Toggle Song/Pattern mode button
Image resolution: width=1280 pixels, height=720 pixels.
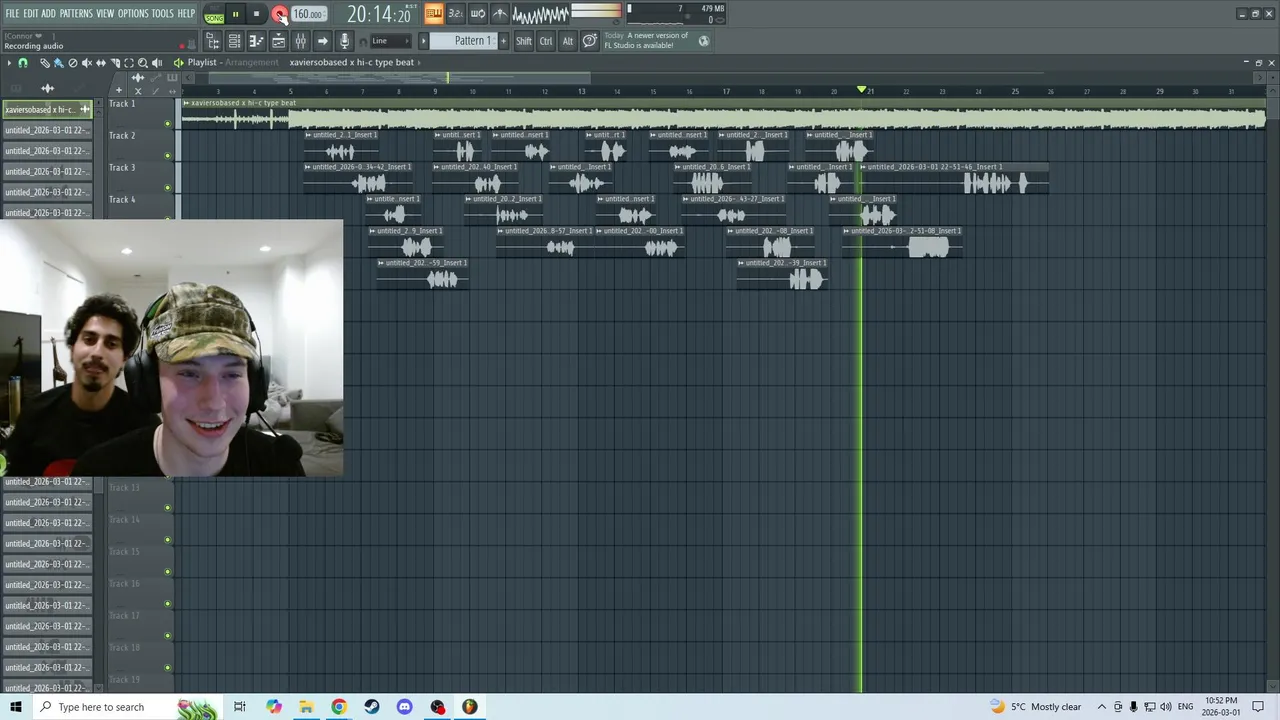(x=214, y=15)
